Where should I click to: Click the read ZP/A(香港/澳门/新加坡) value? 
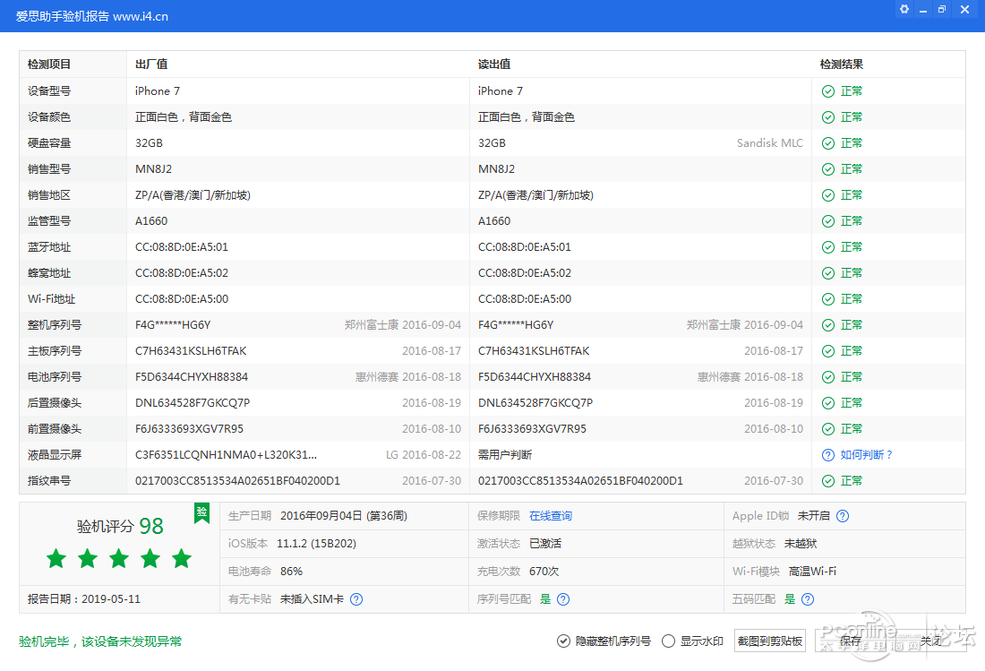pos(535,195)
